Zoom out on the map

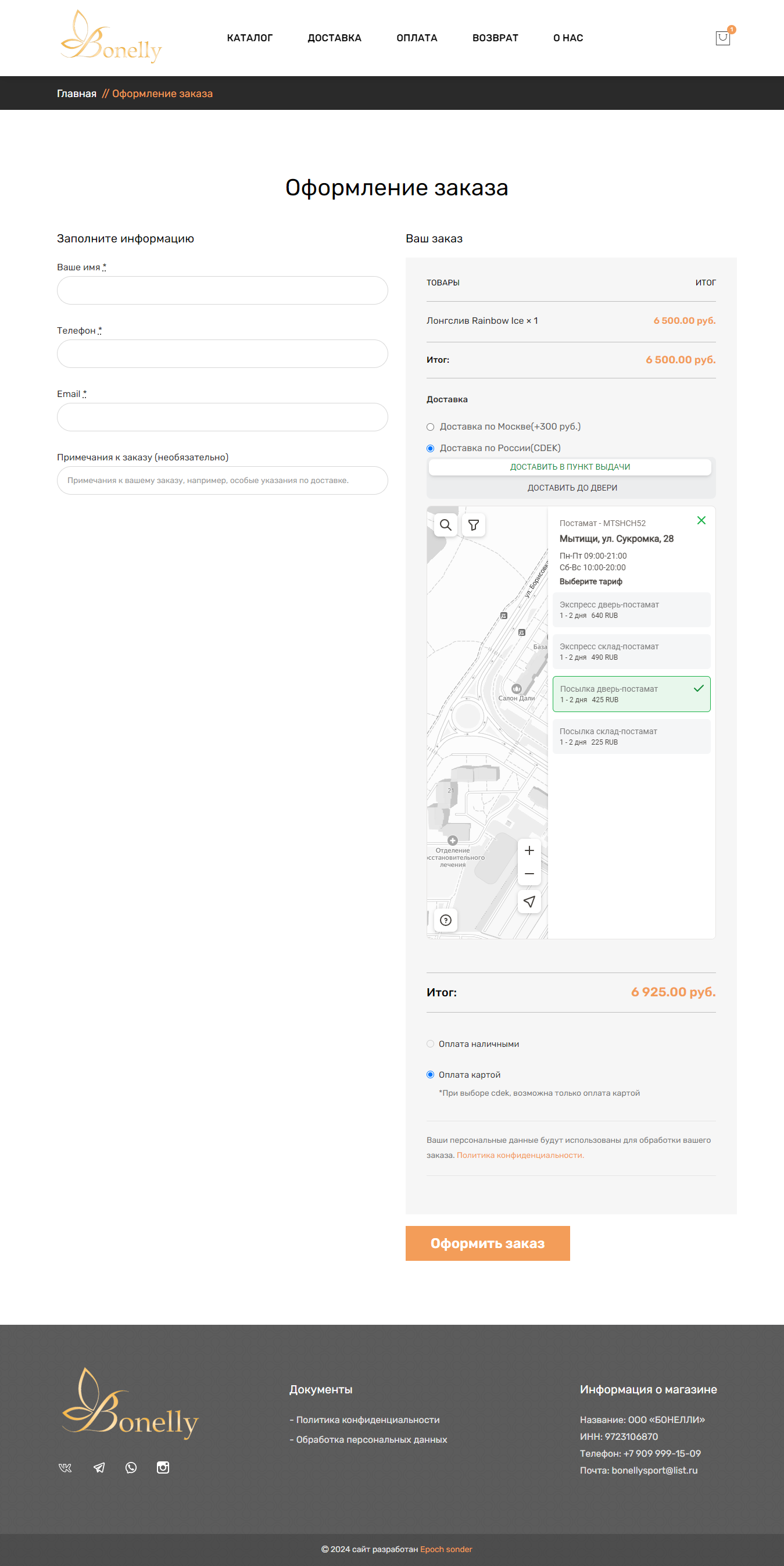529,874
